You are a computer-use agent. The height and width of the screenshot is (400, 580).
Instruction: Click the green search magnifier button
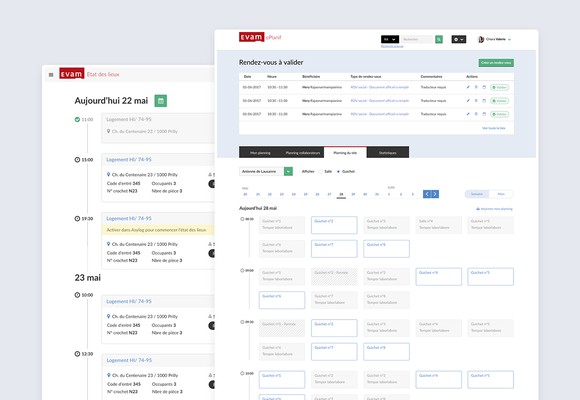point(439,39)
